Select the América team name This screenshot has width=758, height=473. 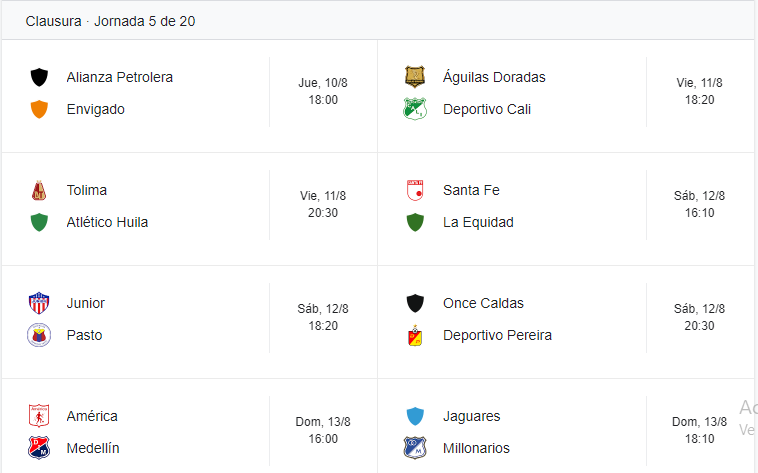pyautogui.click(x=92, y=416)
